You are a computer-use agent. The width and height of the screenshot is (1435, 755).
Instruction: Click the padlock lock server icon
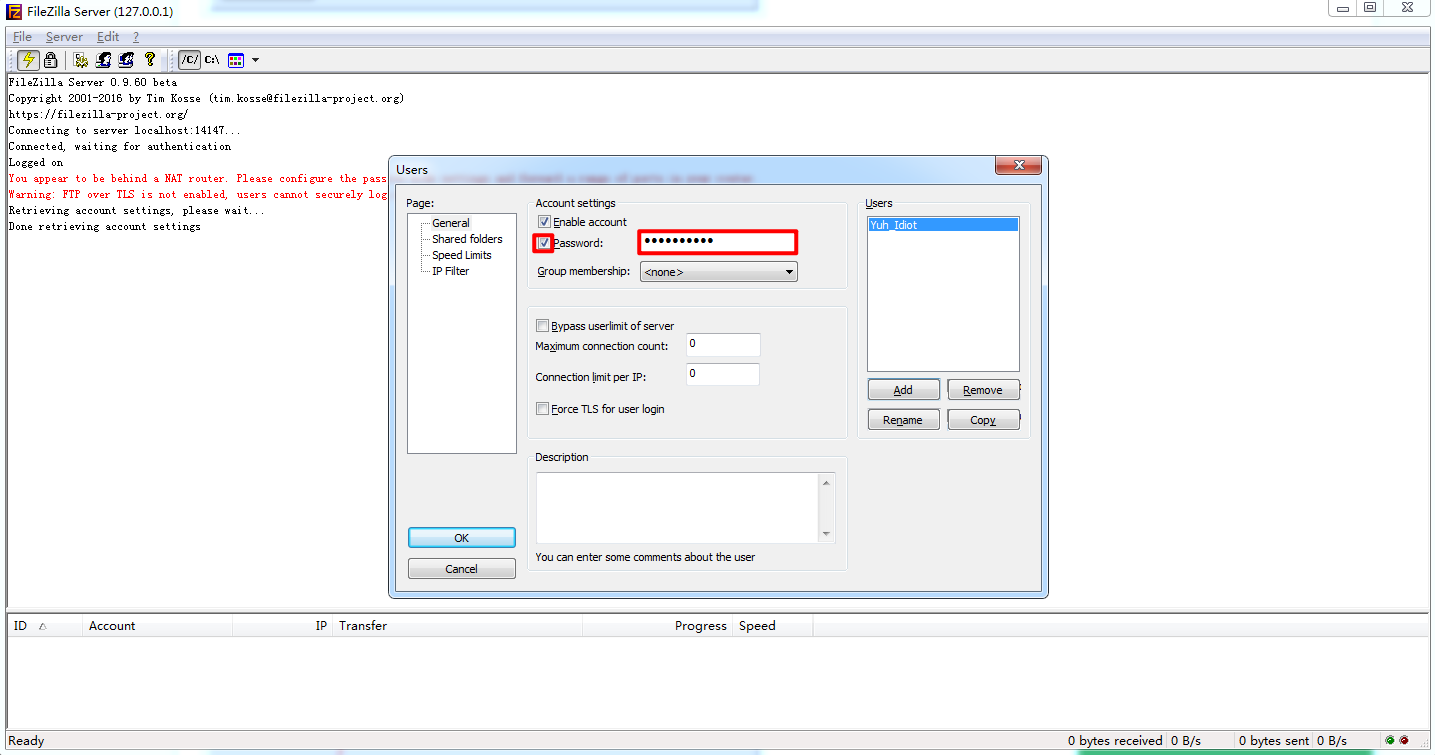pyautogui.click(x=51, y=60)
